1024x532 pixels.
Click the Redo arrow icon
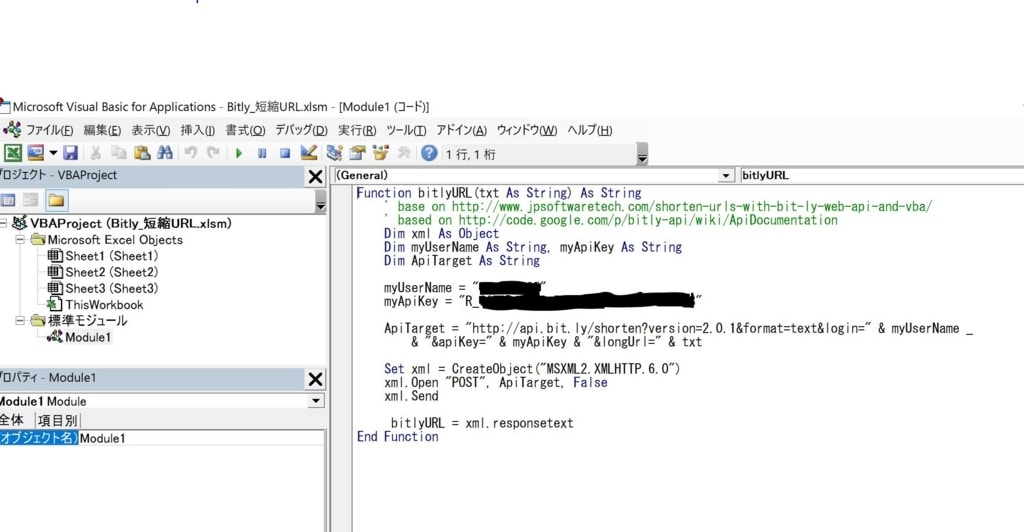coord(213,153)
